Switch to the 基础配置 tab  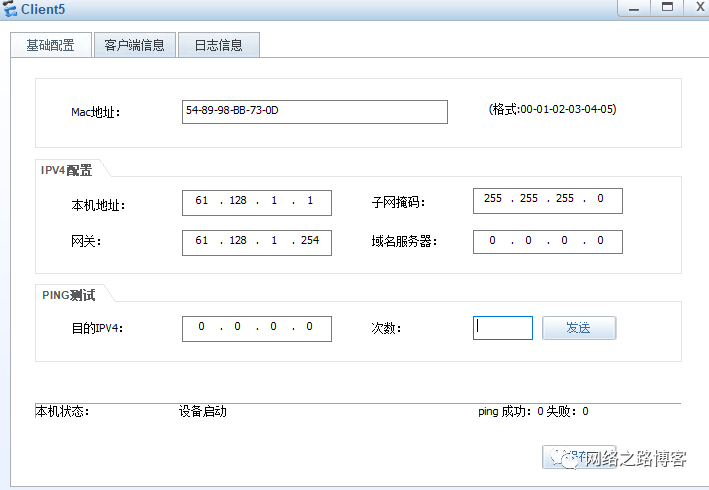tap(51, 45)
